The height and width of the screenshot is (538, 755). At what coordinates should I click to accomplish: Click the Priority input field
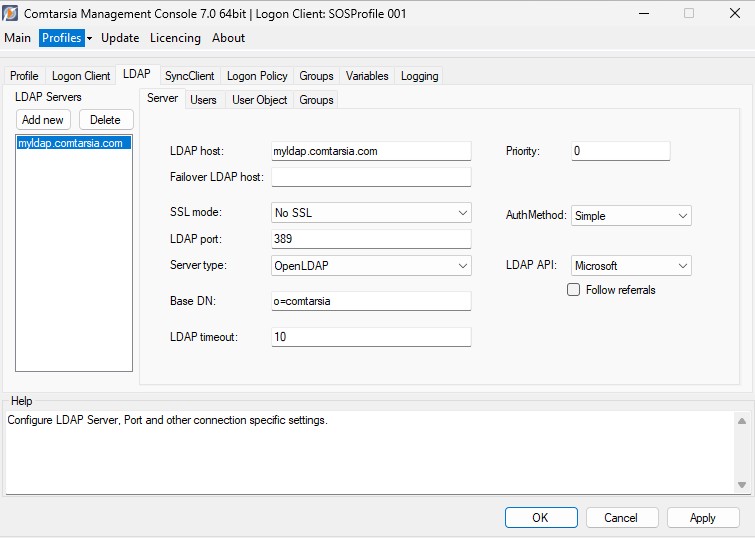[x=621, y=151]
